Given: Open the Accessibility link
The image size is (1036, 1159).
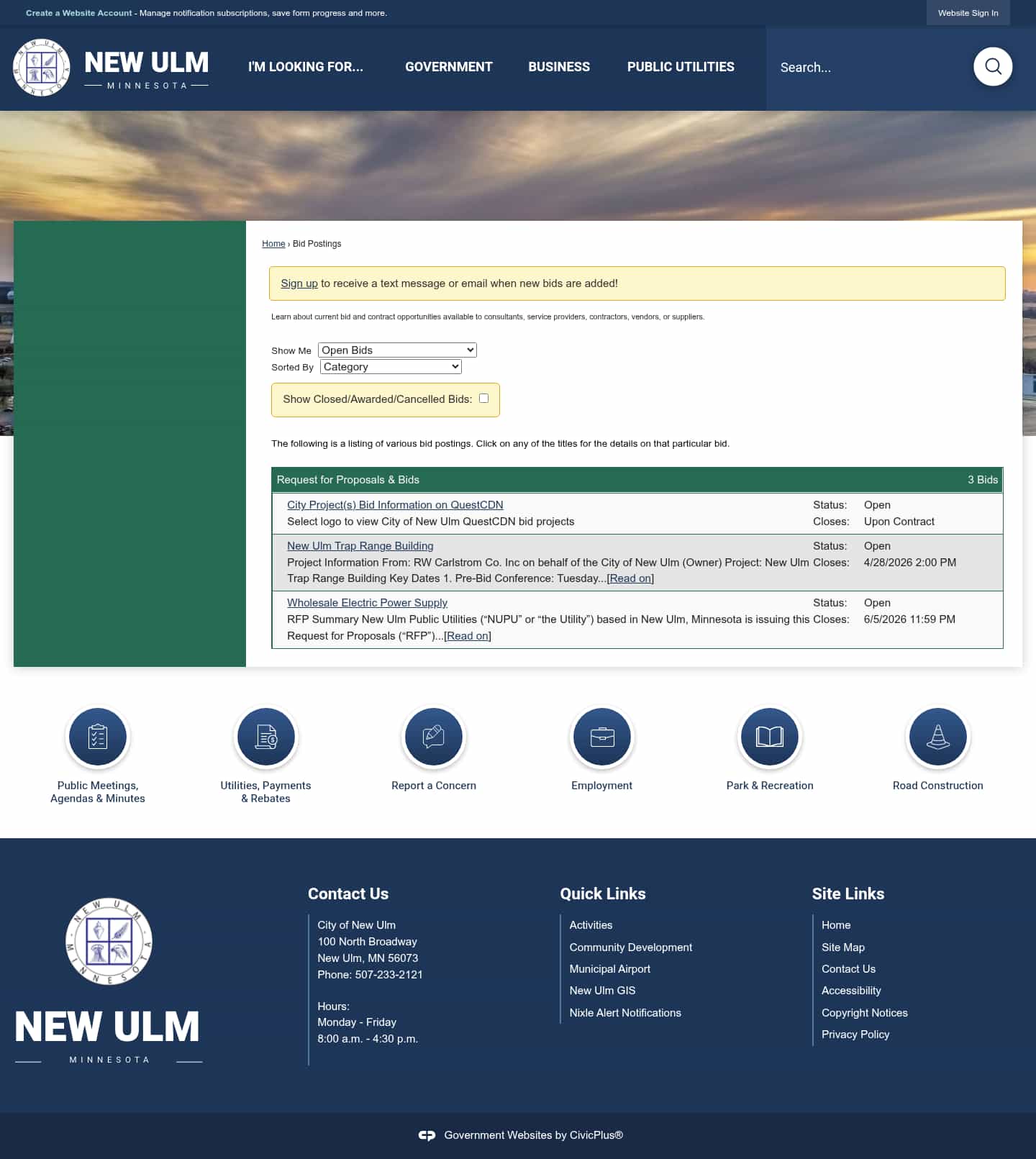Looking at the screenshot, I should [x=851, y=991].
